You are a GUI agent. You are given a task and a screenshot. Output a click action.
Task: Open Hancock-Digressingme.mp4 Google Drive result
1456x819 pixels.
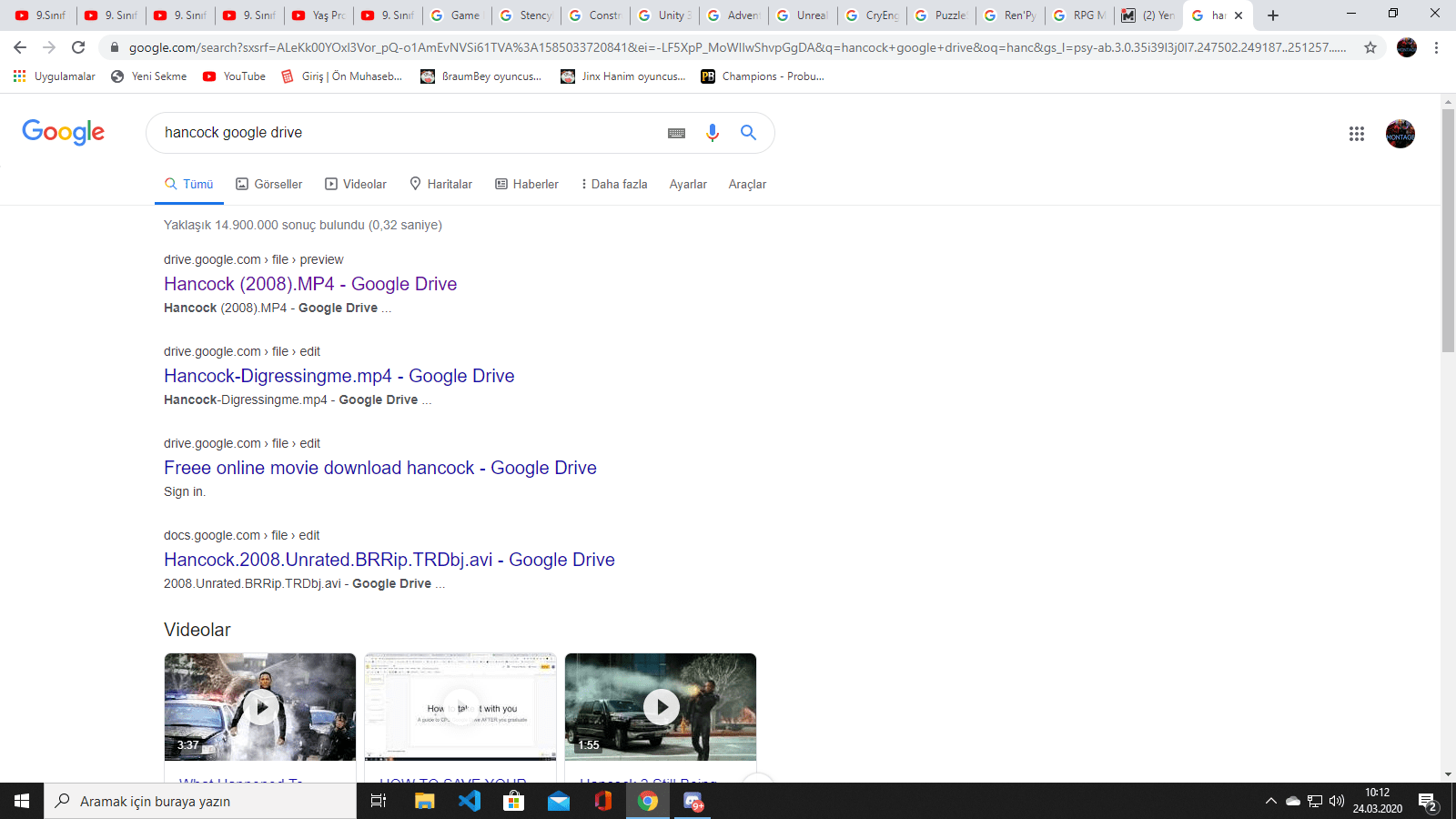[x=339, y=376]
